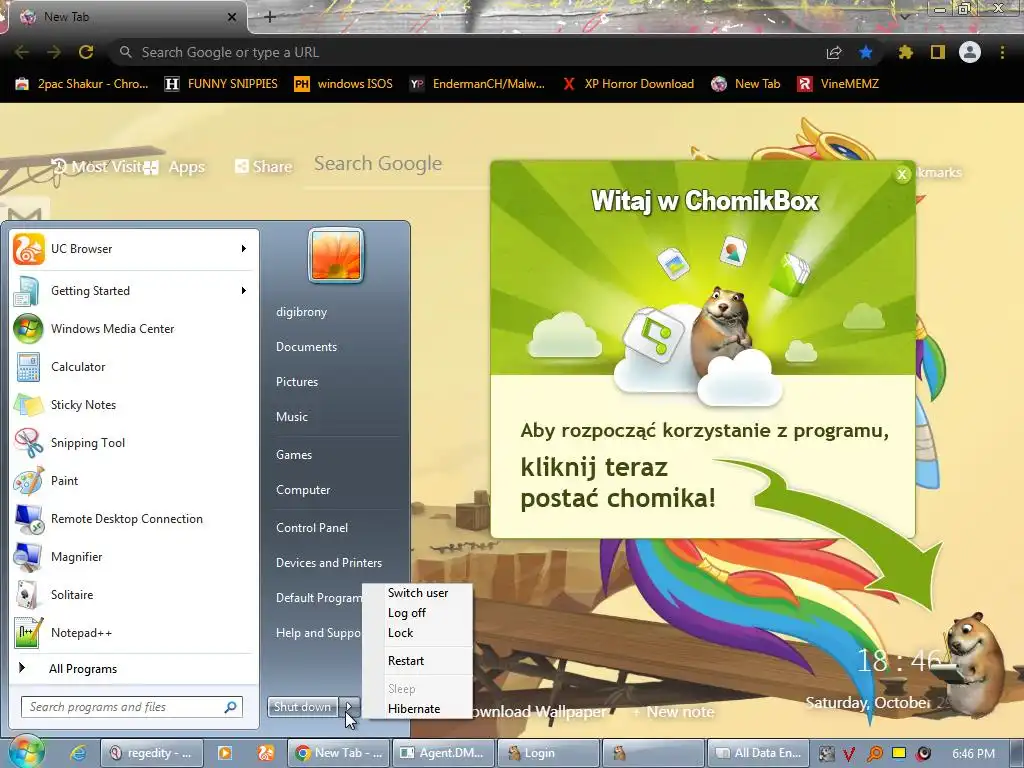Open Pictures from Start menu
Viewport: 1024px width, 768px height.
point(297,382)
